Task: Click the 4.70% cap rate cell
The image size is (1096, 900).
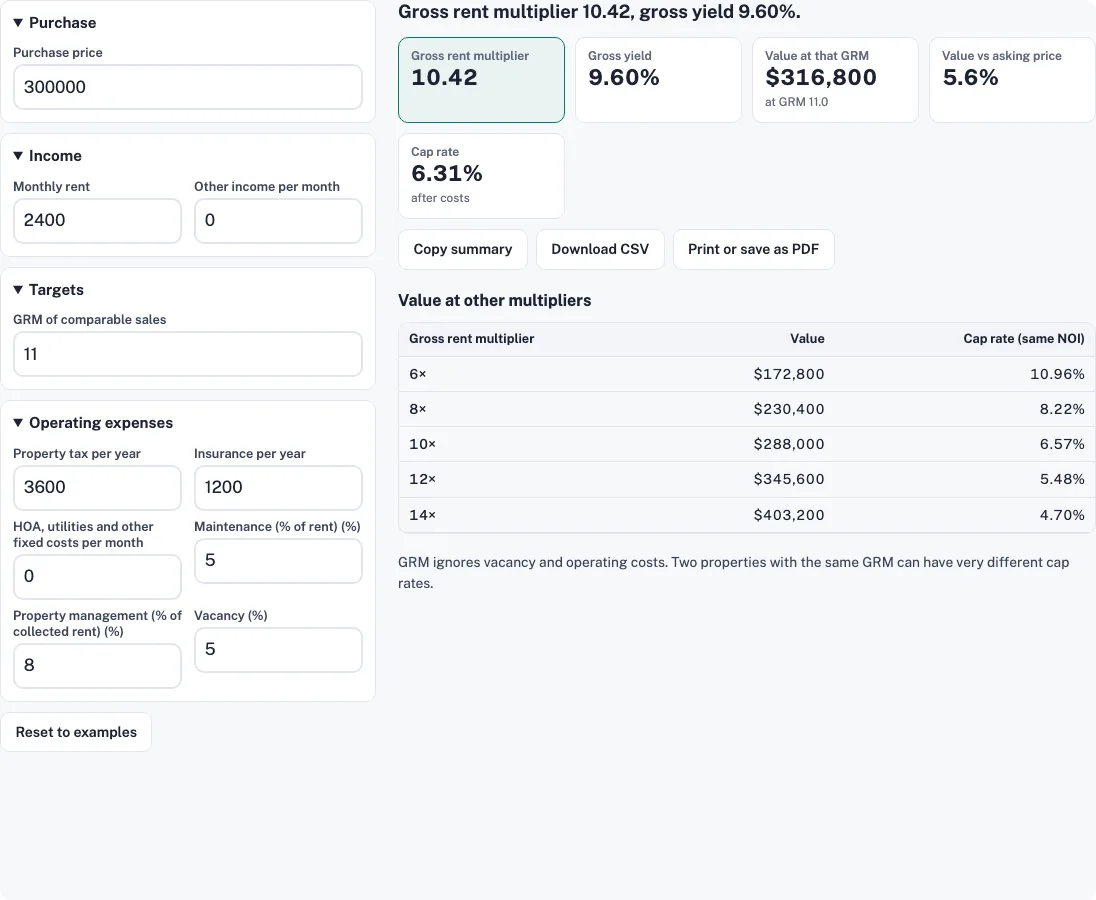Action: click(1062, 515)
